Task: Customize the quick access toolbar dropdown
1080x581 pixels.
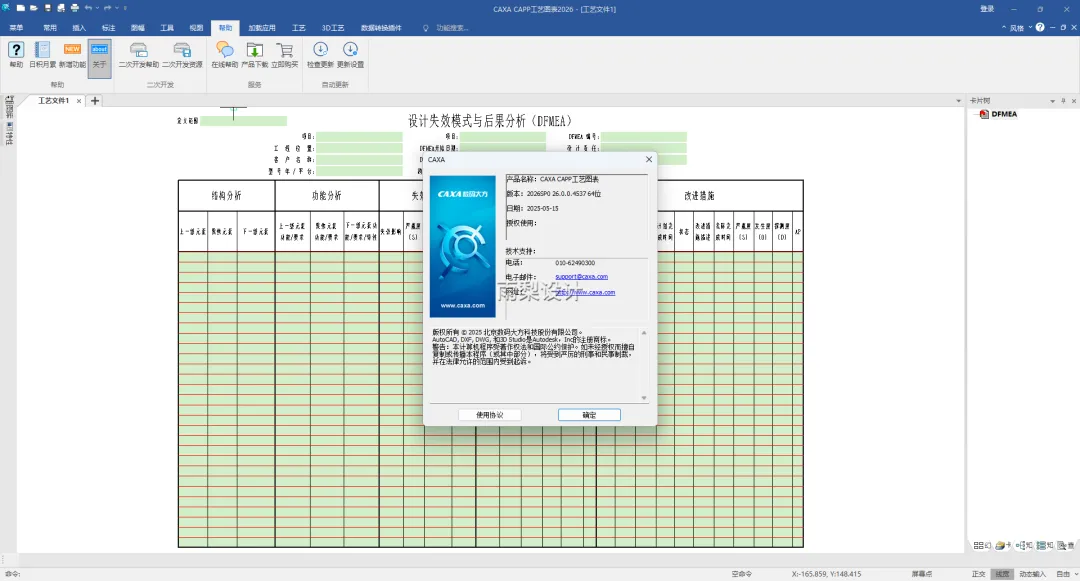Action: click(x=125, y=8)
